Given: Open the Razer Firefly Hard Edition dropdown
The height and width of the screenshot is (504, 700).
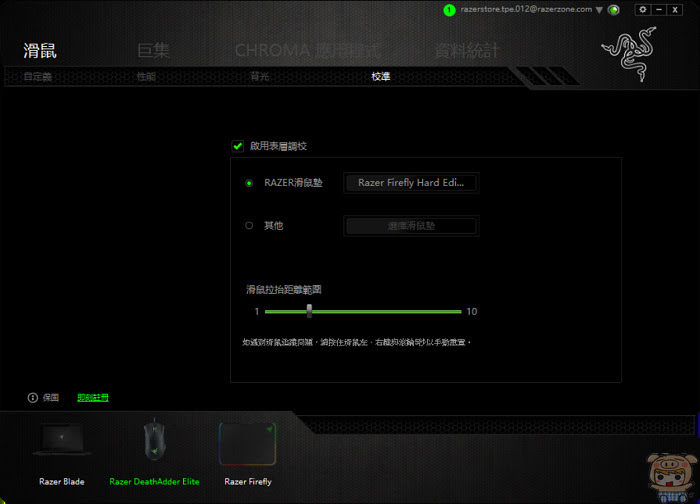Looking at the screenshot, I should tap(411, 183).
